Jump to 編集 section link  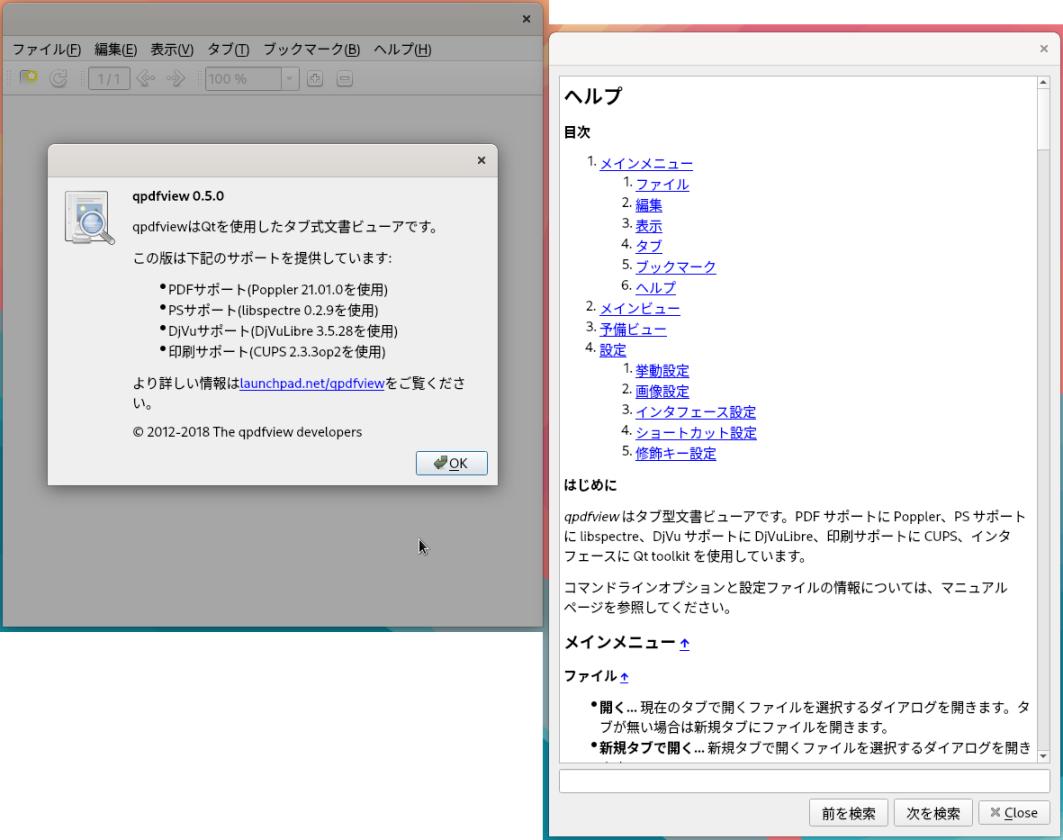tap(648, 205)
